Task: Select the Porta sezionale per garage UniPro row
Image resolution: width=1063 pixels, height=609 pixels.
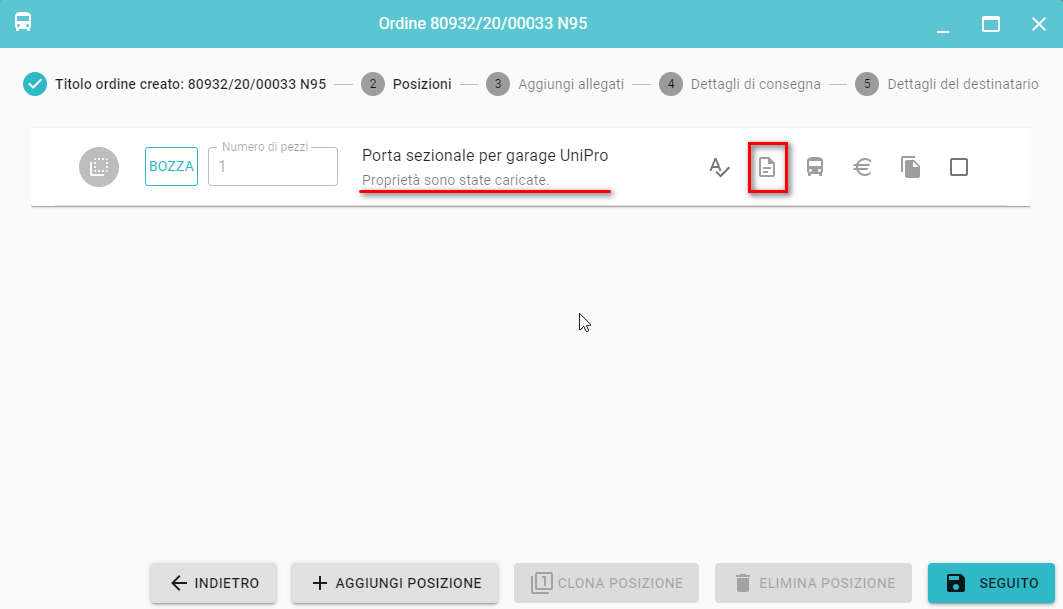Action: point(485,157)
